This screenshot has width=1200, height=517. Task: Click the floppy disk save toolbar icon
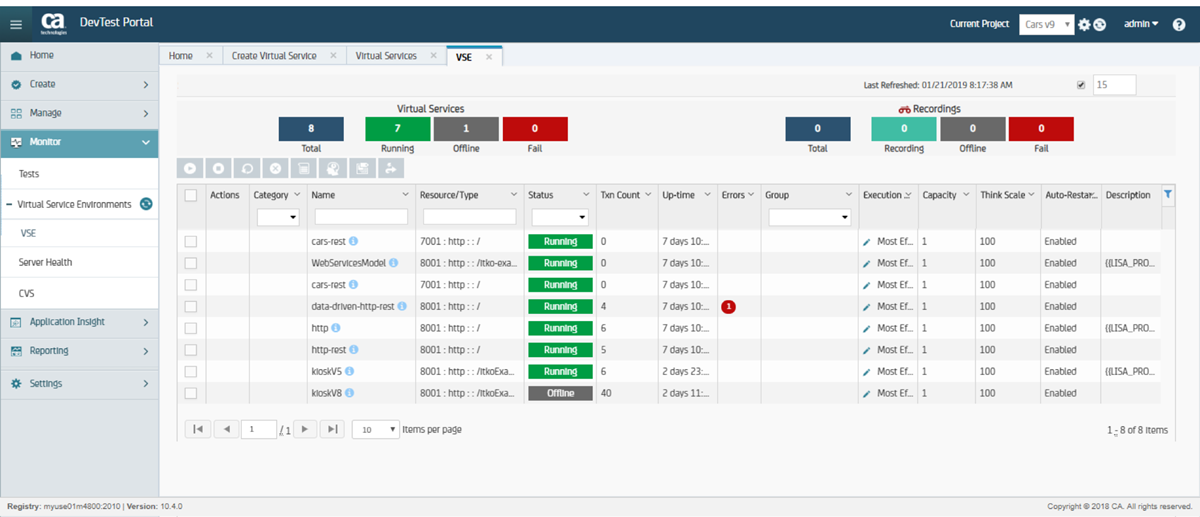[363, 167]
